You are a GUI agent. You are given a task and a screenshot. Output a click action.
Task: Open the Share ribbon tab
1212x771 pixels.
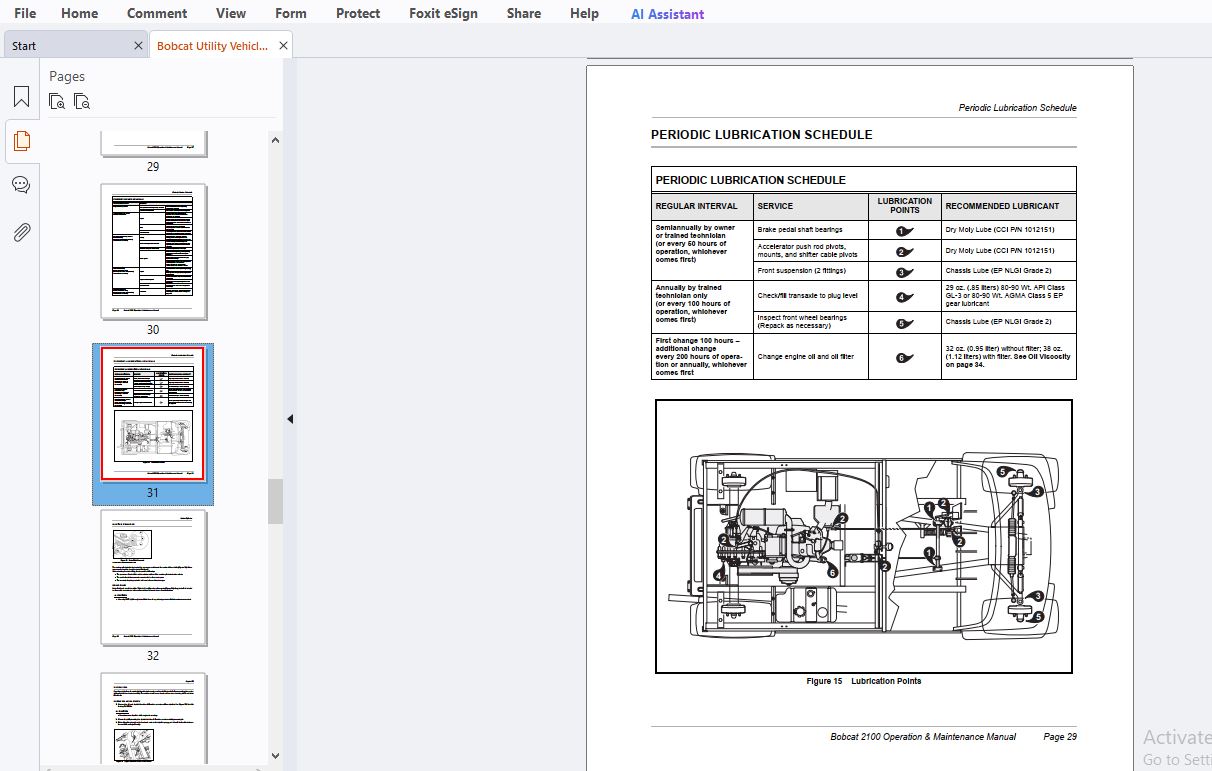(x=524, y=13)
